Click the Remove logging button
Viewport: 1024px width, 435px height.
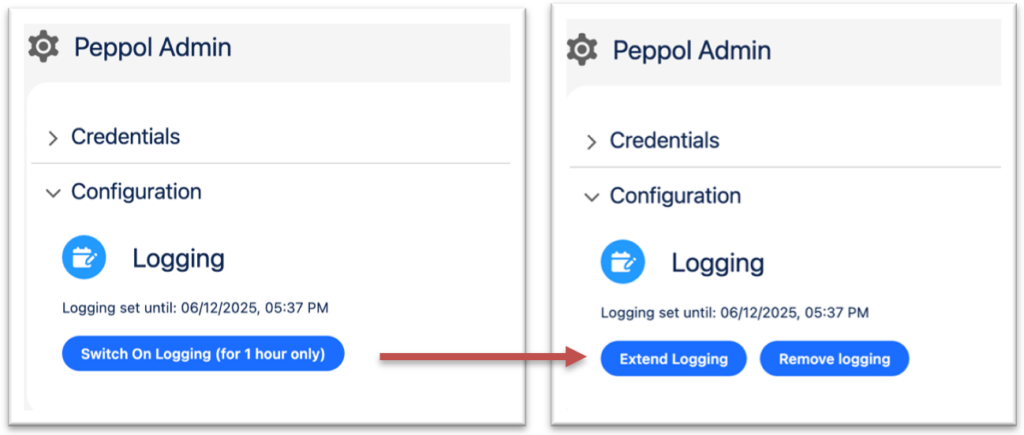click(x=834, y=359)
